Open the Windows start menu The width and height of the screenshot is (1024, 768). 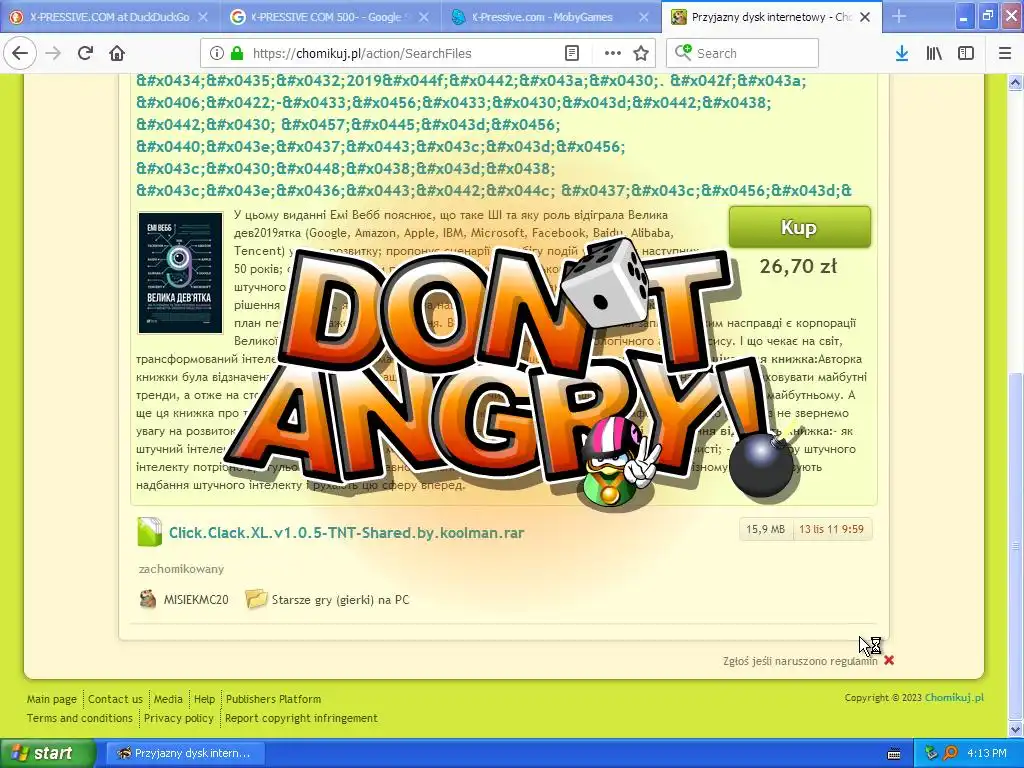click(48, 753)
